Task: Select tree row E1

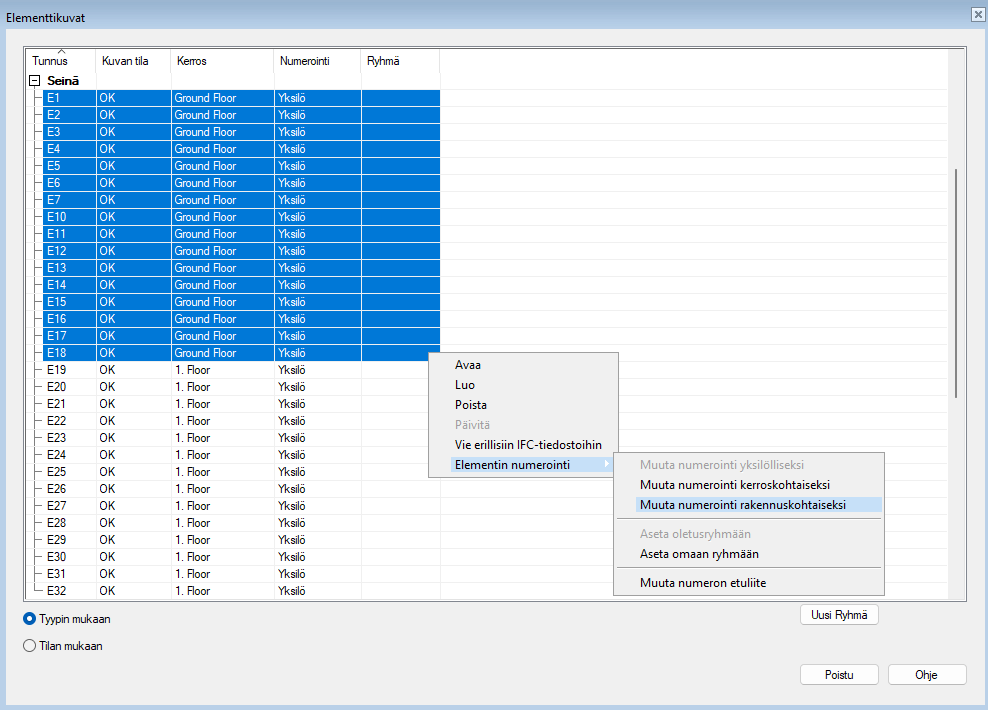Action: pos(242,98)
